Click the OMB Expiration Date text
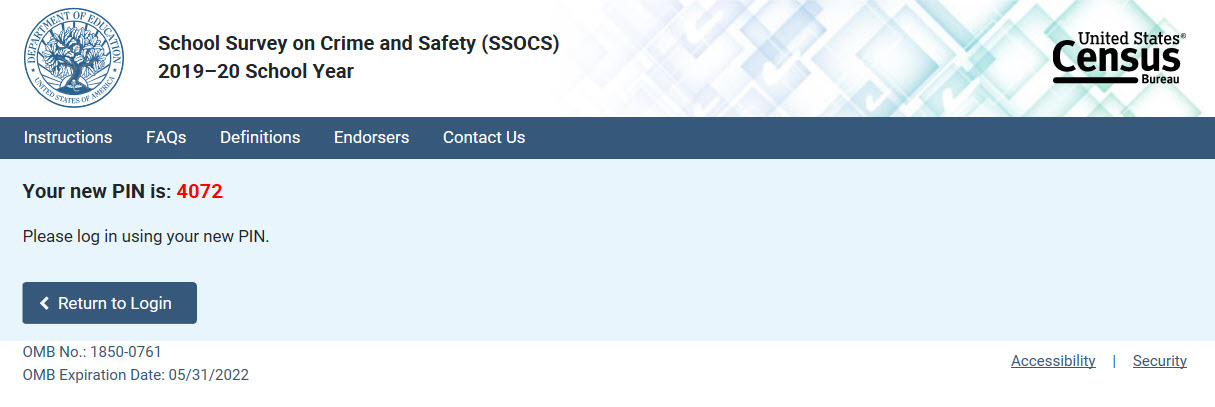The width and height of the screenshot is (1215, 407). pyautogui.click(x=135, y=375)
